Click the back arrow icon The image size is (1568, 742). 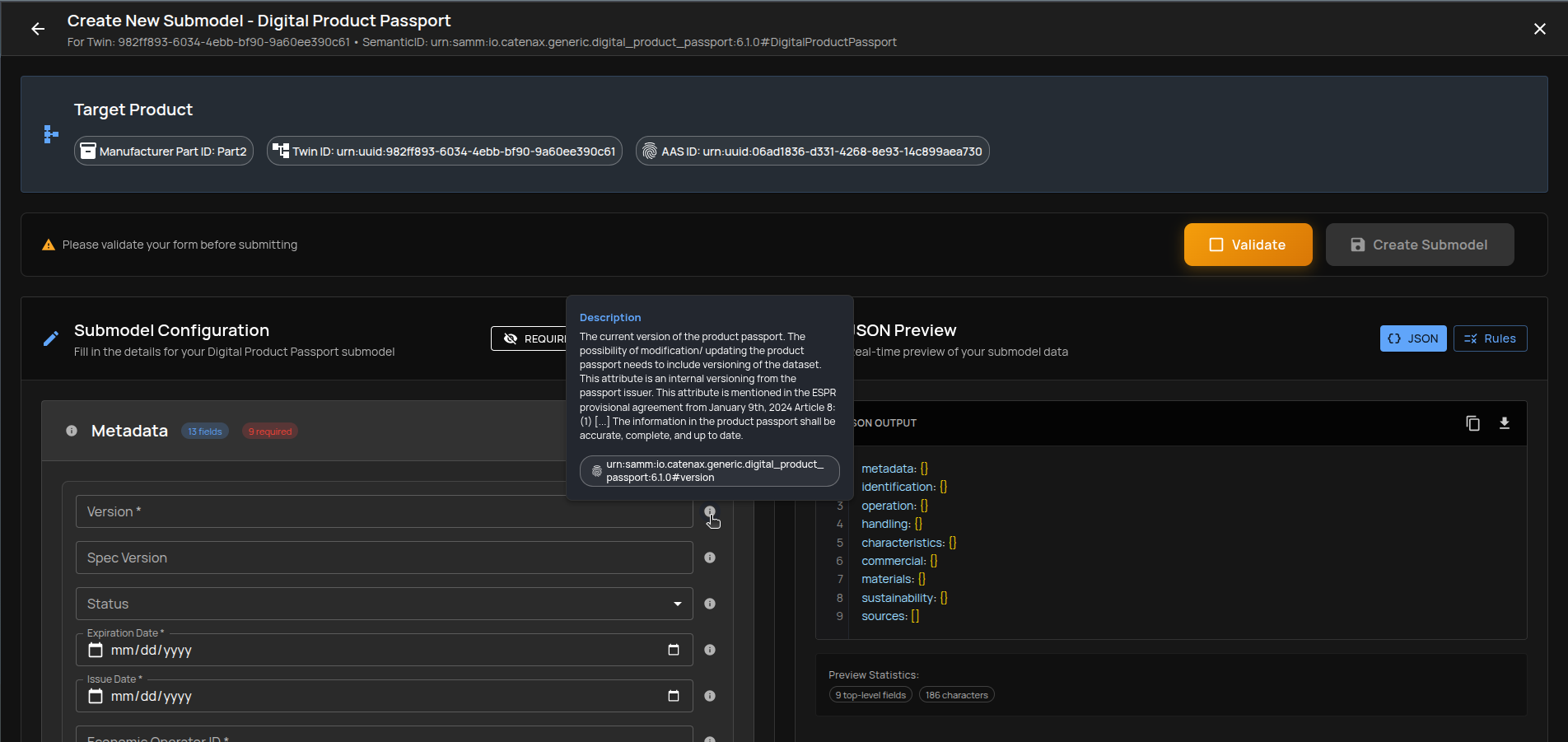38,29
